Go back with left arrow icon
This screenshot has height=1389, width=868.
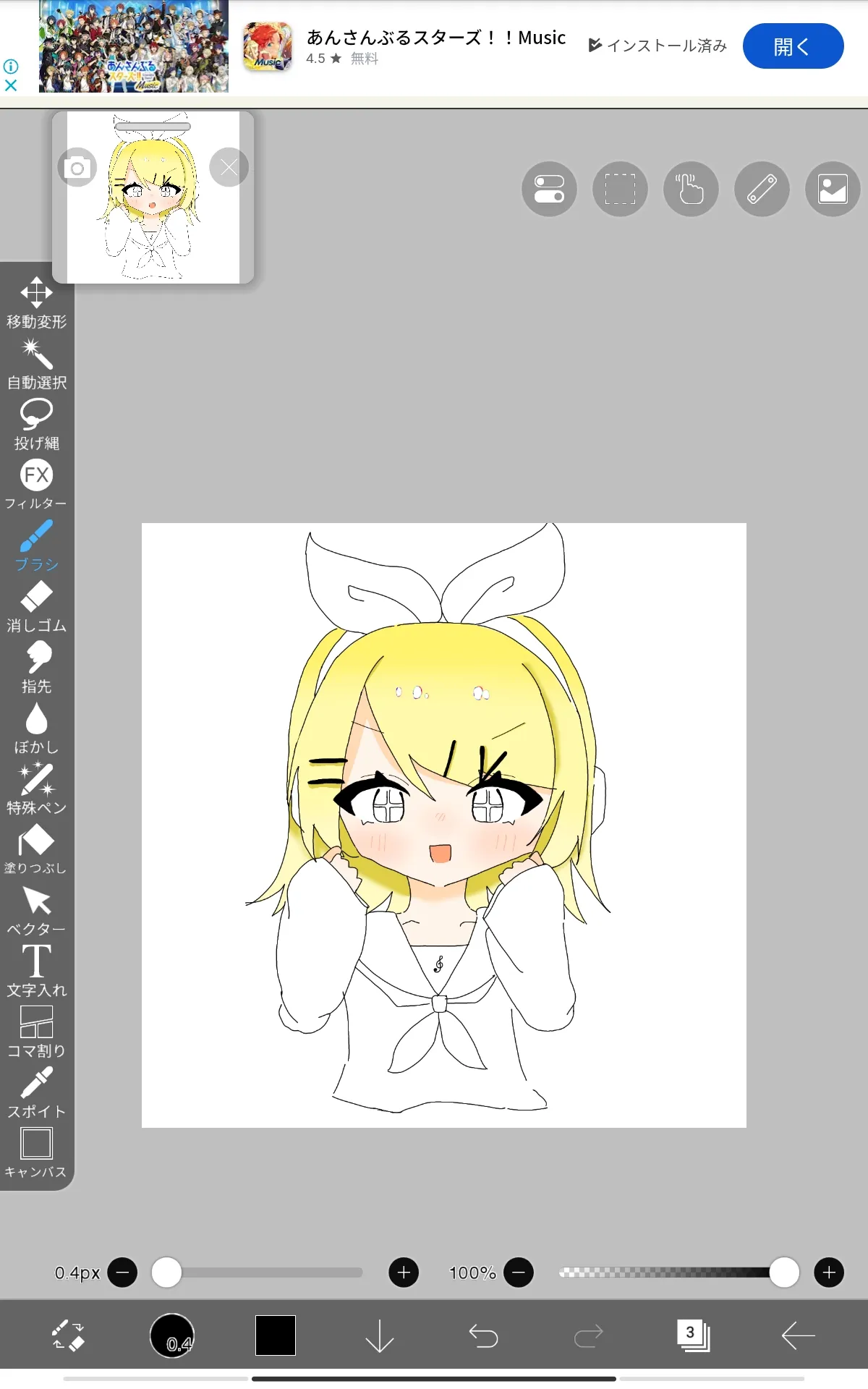point(798,1335)
